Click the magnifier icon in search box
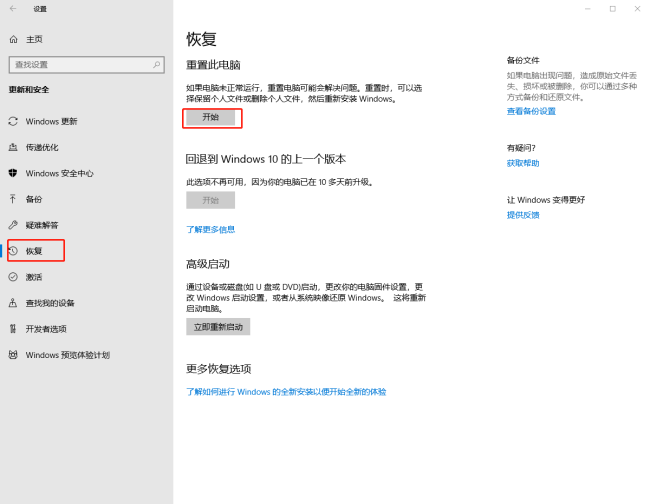 (x=156, y=65)
